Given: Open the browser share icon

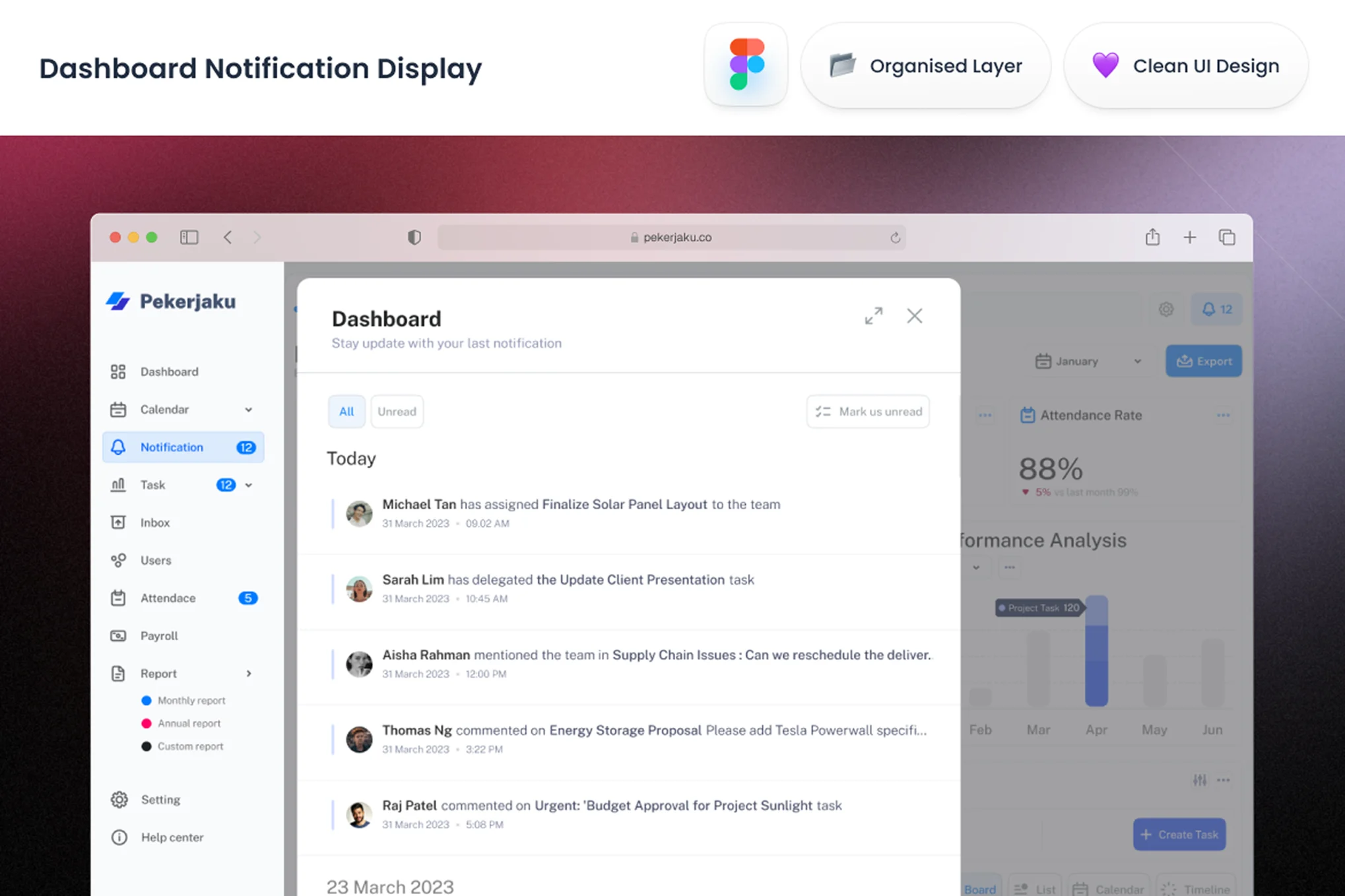Looking at the screenshot, I should [1152, 237].
